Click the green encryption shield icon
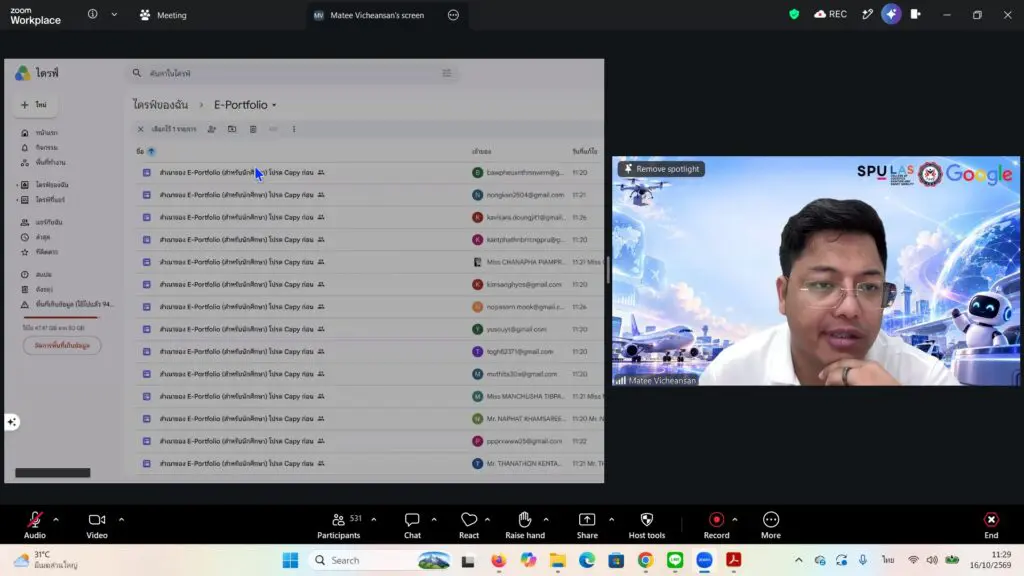This screenshot has height=576, width=1024. pyautogui.click(x=794, y=14)
